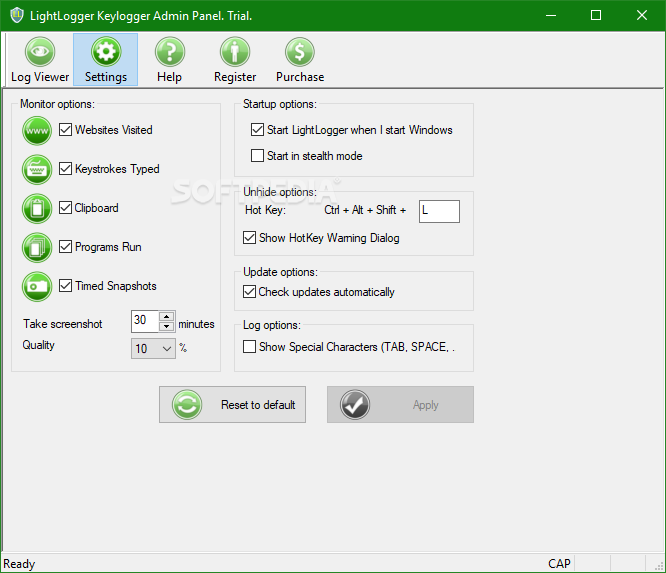Click the Hot Key letter input field
This screenshot has width=666, height=573.
(x=439, y=211)
